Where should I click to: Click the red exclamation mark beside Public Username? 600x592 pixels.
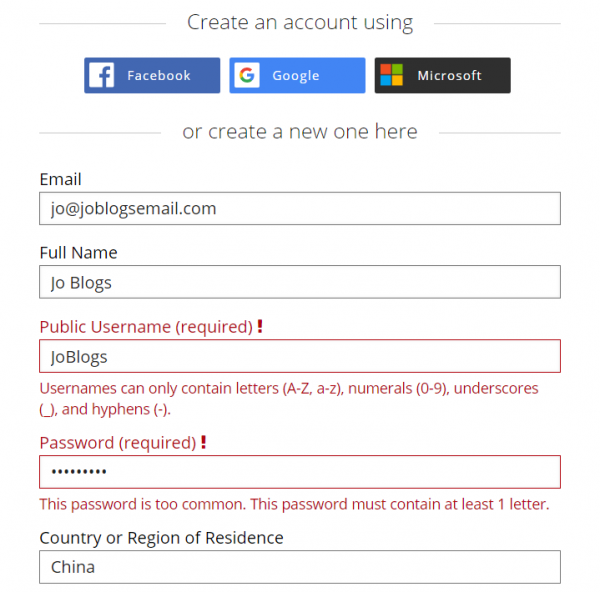pyautogui.click(x=260, y=327)
